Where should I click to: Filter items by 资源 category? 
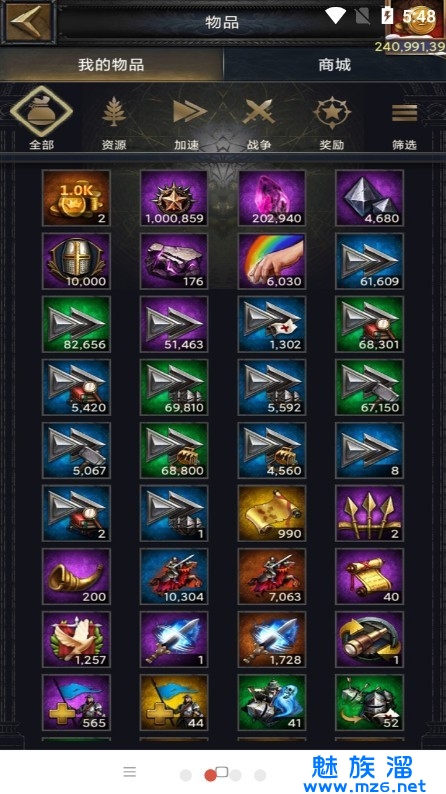click(114, 123)
